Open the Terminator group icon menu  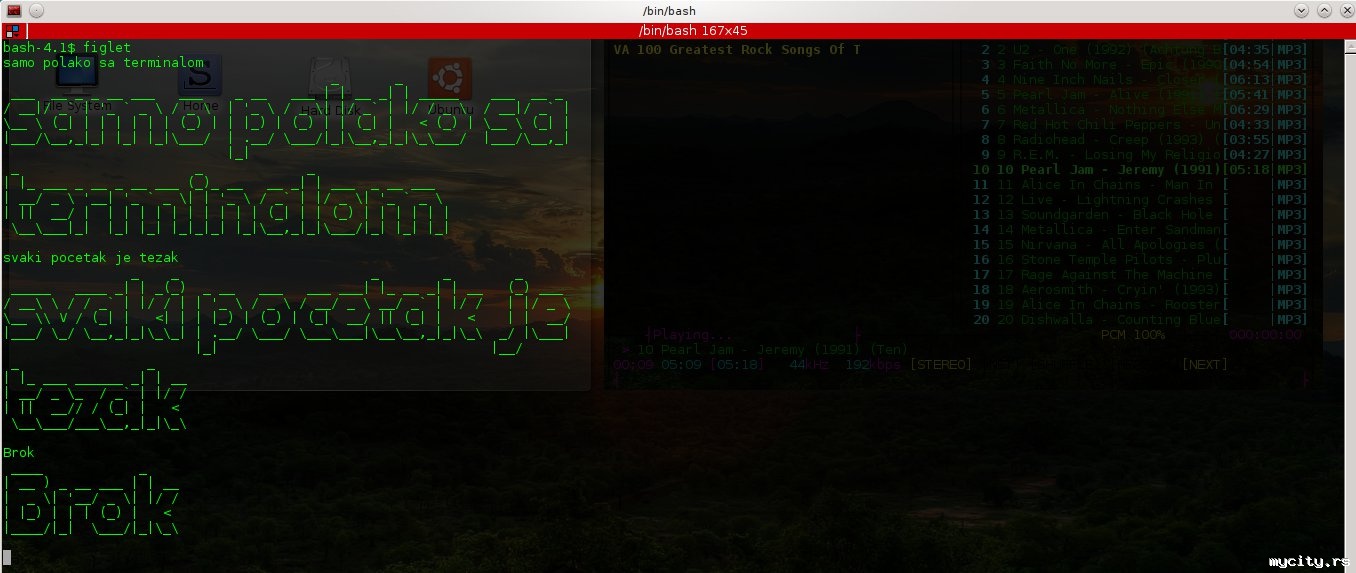pyautogui.click(x=11, y=31)
